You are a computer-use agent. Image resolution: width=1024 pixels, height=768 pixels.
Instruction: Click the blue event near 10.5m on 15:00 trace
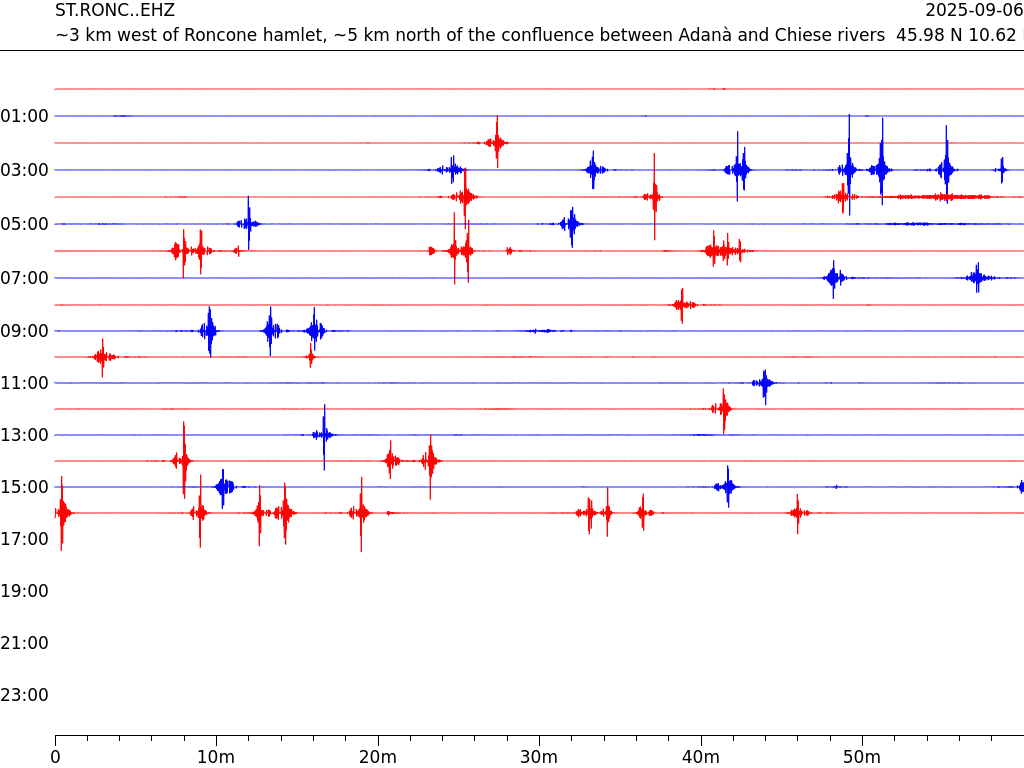coord(224,487)
